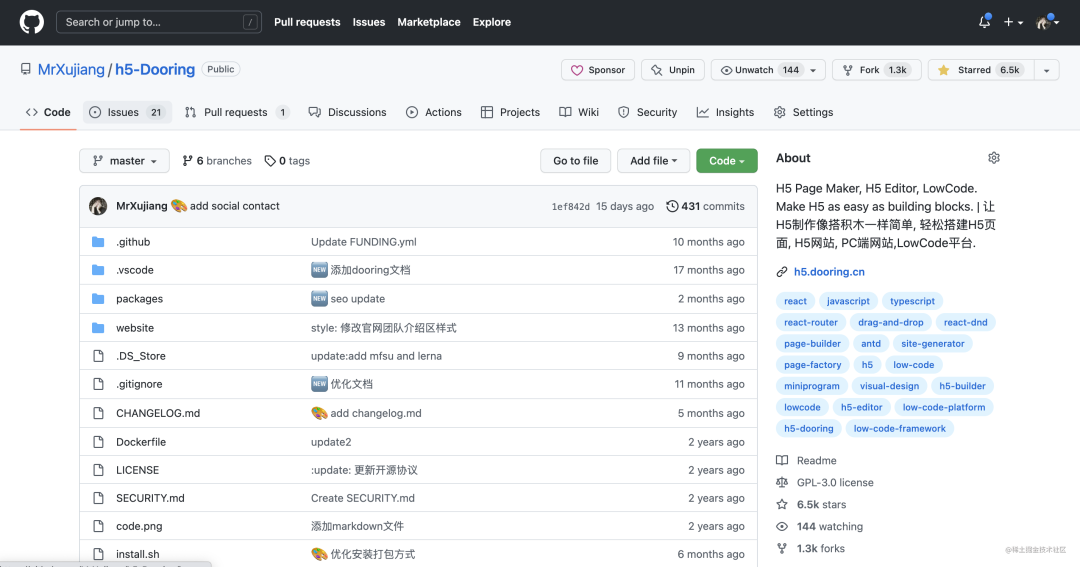Open the packages folder
Screen dimensions: 1080x567
pyautogui.click(x=140, y=299)
